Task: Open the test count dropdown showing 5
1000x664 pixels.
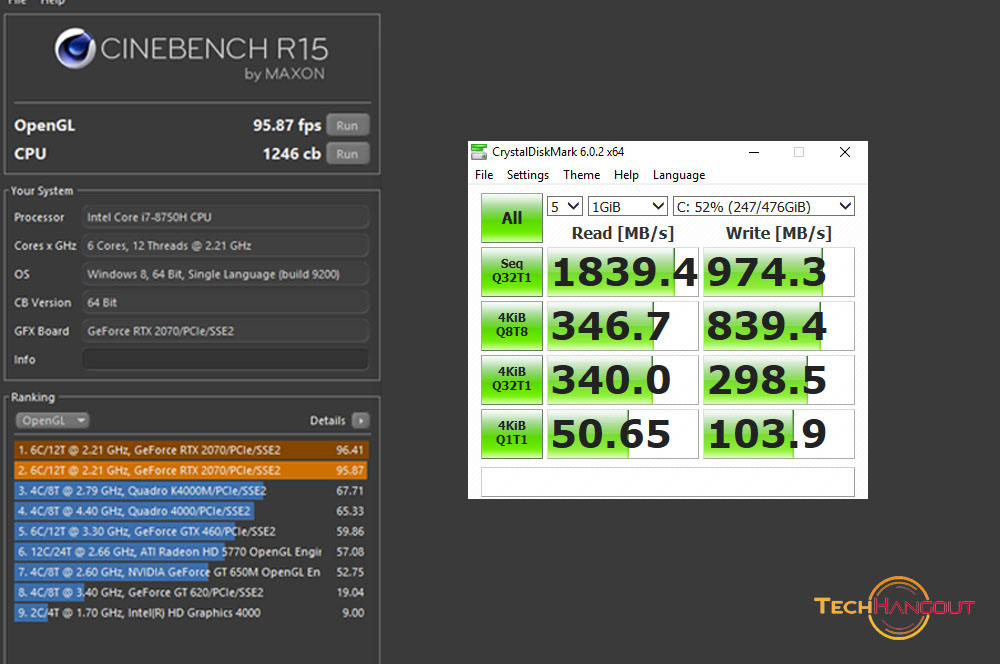Action: [x=564, y=206]
